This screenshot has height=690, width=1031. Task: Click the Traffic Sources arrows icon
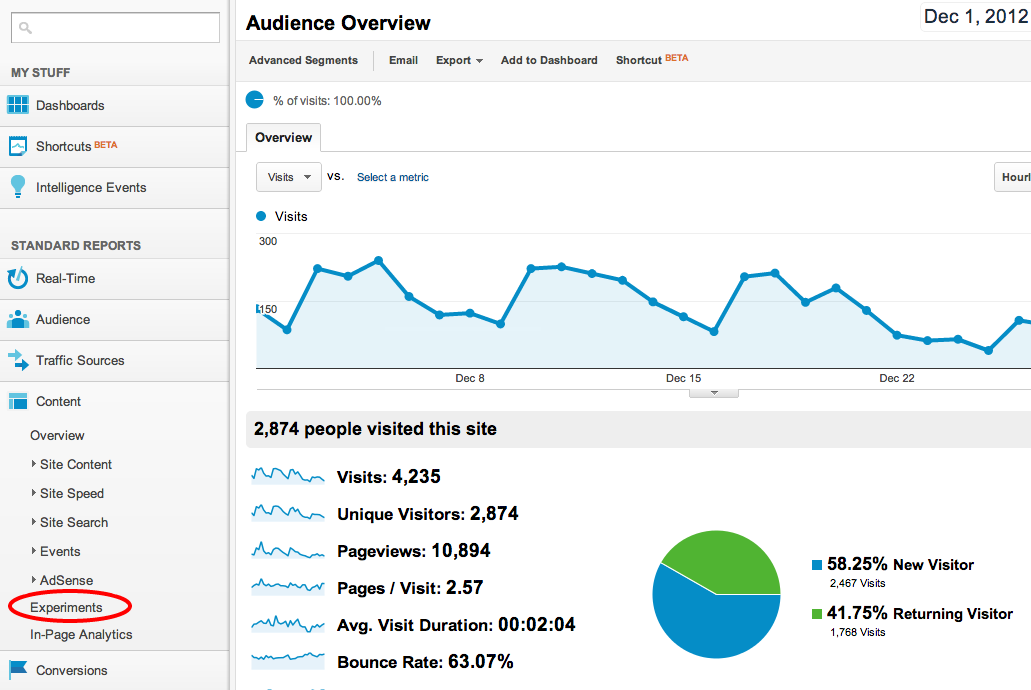[18, 360]
